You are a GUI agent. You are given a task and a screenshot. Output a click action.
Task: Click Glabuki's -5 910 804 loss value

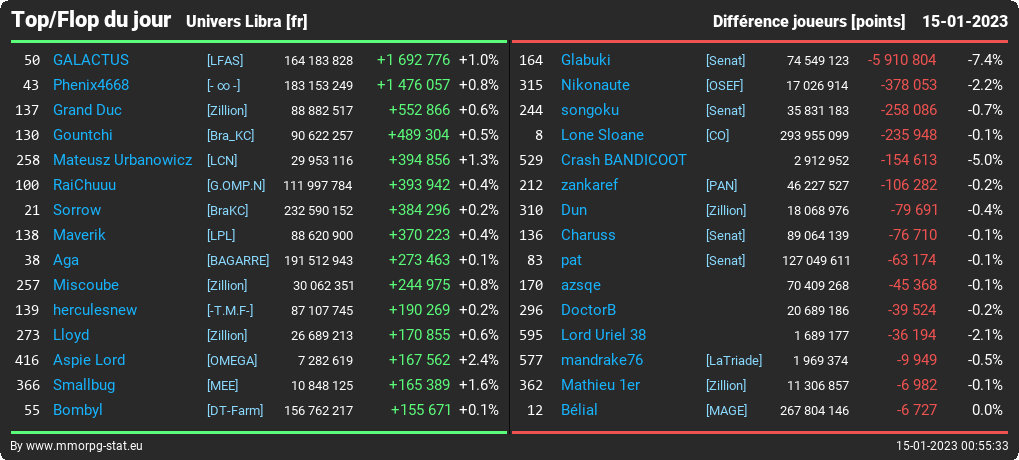[x=901, y=60]
